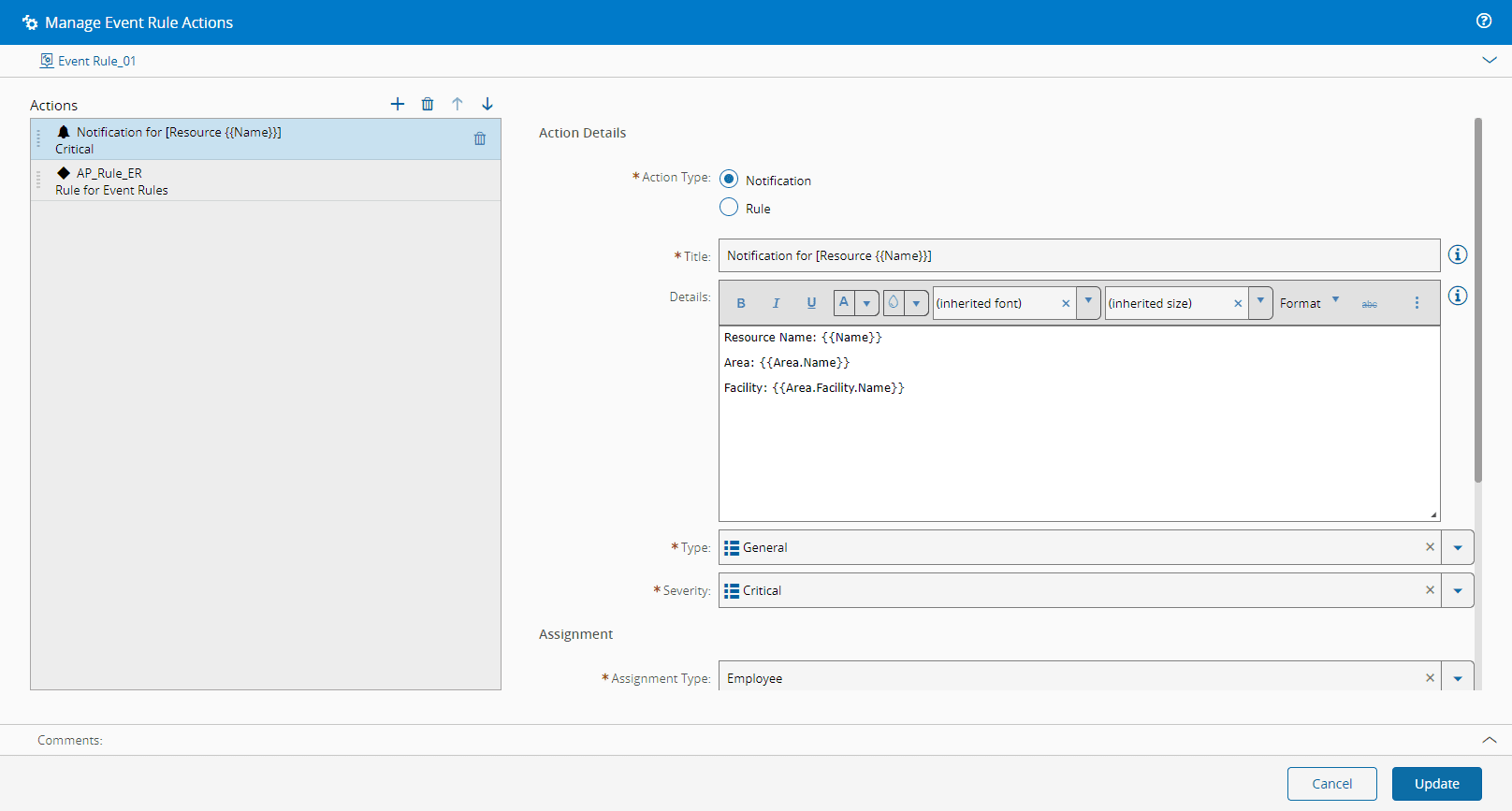
Task: Toggle underline formatting in Details editor
Action: [811, 303]
